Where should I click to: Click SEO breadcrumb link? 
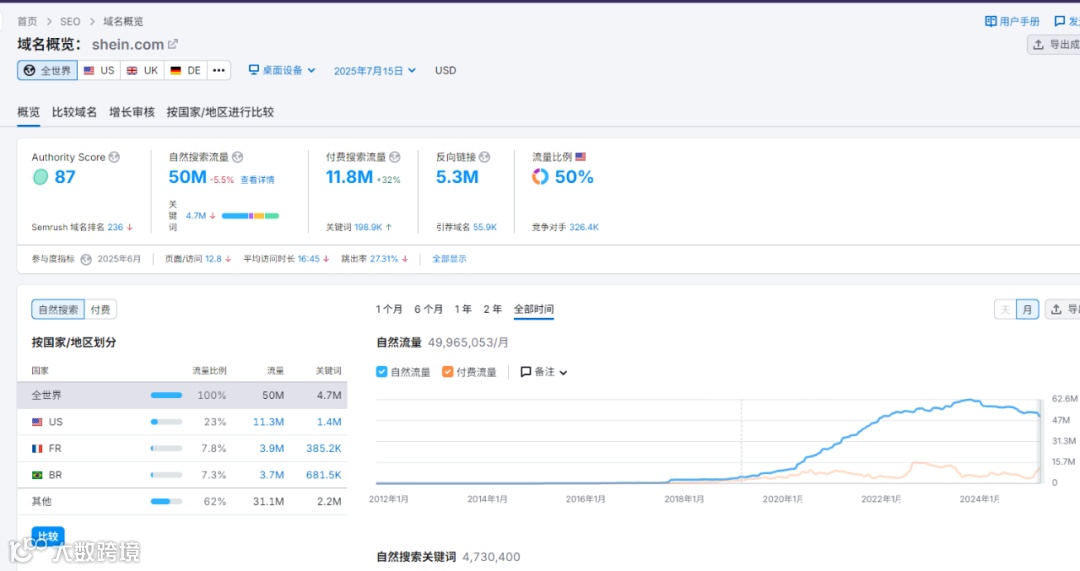click(x=70, y=21)
